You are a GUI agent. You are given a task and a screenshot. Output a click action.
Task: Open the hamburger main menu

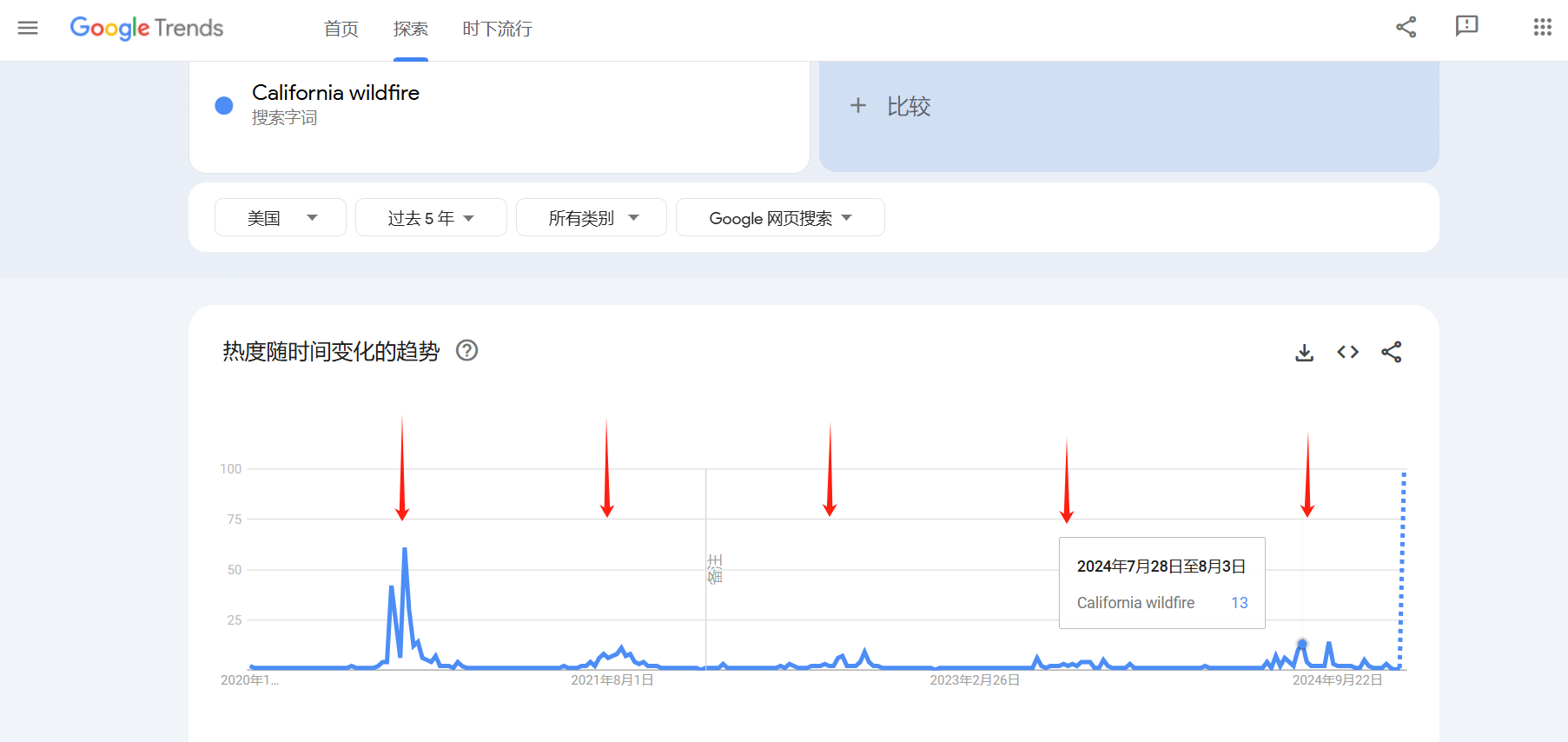click(x=28, y=28)
